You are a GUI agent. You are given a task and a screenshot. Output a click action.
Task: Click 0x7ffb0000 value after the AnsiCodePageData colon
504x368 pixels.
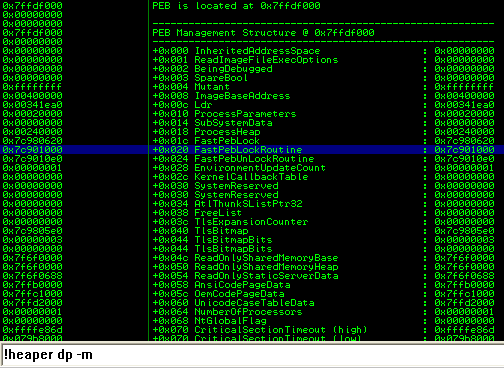coord(464,285)
